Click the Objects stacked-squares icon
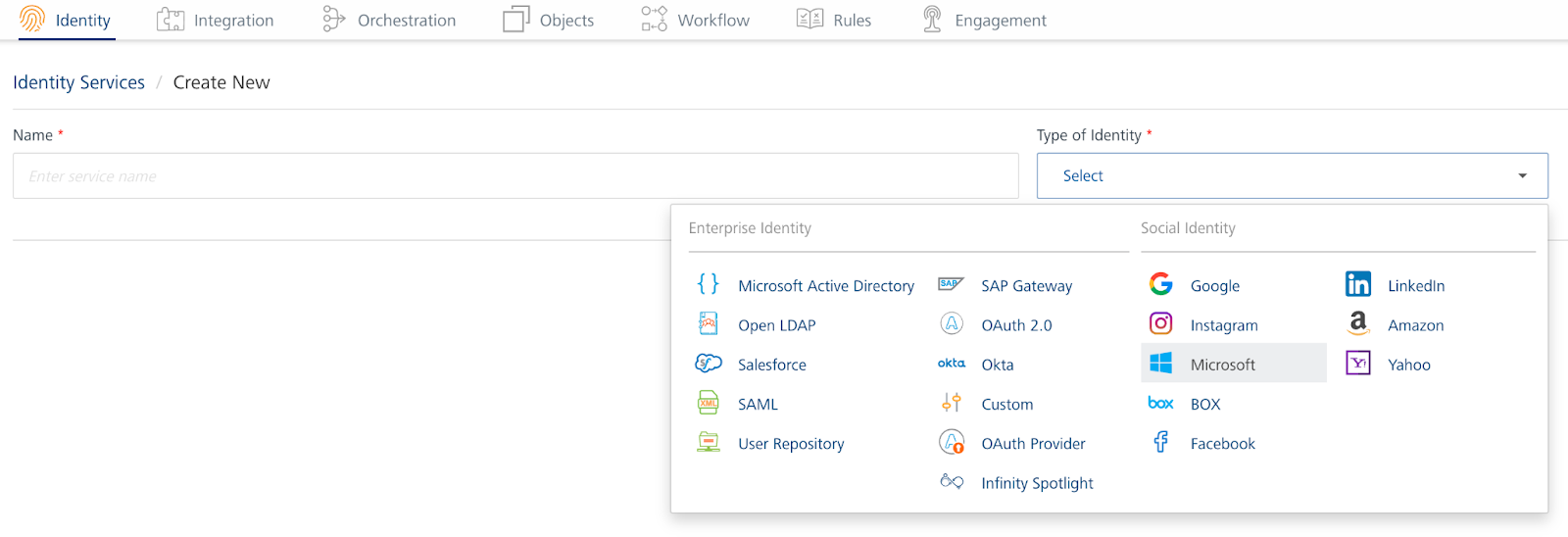The image size is (1568, 537). 515,20
